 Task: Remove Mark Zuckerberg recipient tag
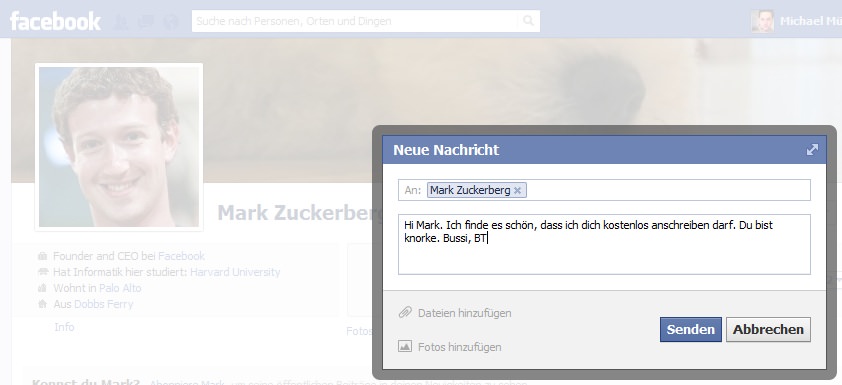click(517, 191)
